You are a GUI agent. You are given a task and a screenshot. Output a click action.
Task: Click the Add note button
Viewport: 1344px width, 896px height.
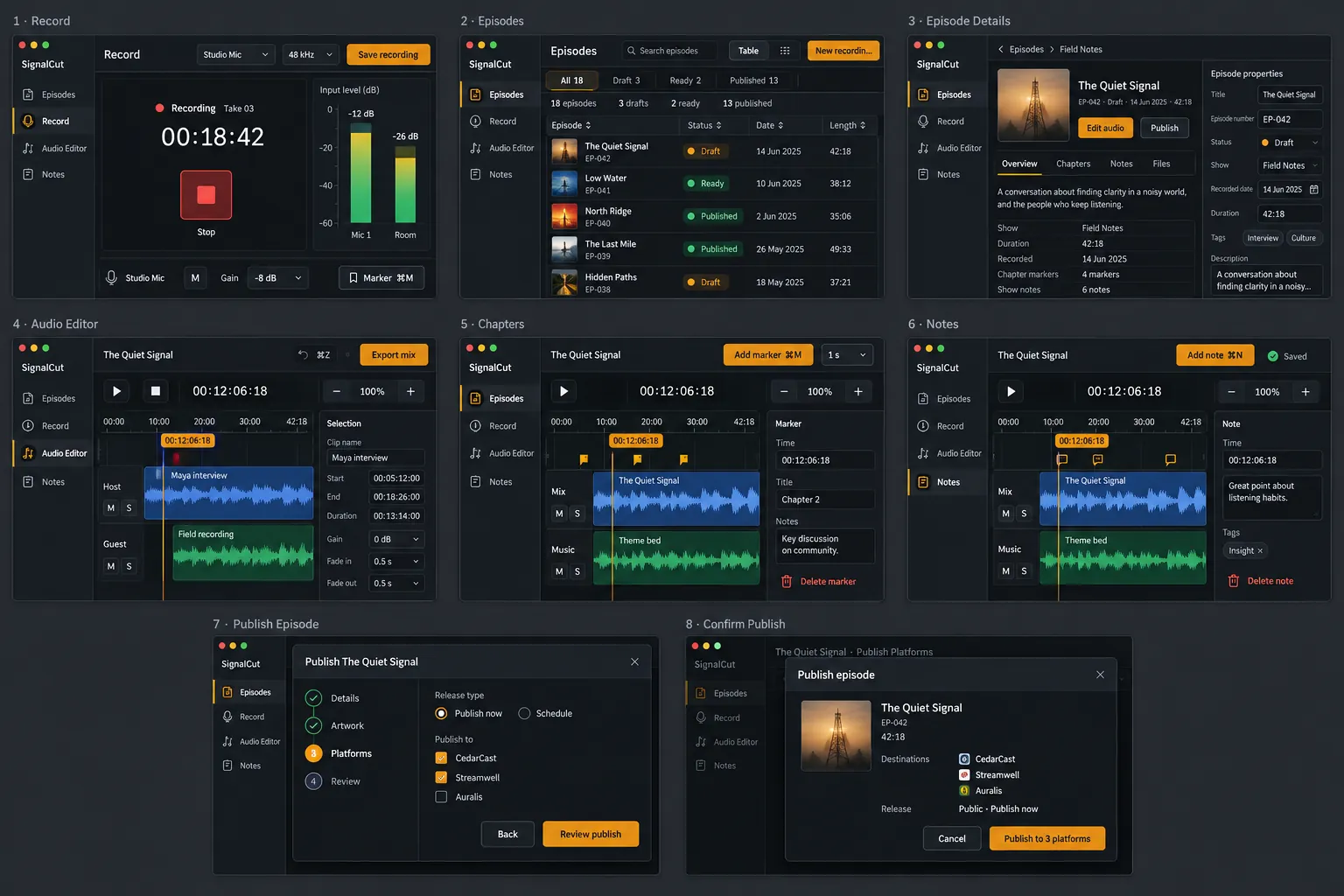1214,354
